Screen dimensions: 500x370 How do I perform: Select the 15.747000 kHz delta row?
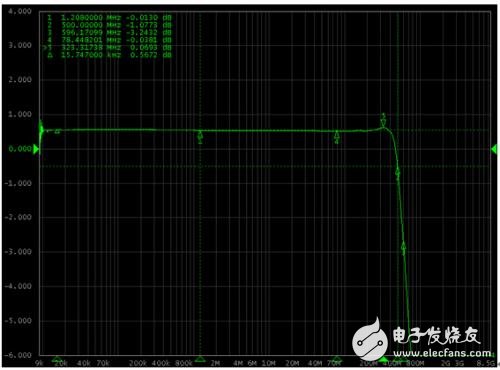109,55
